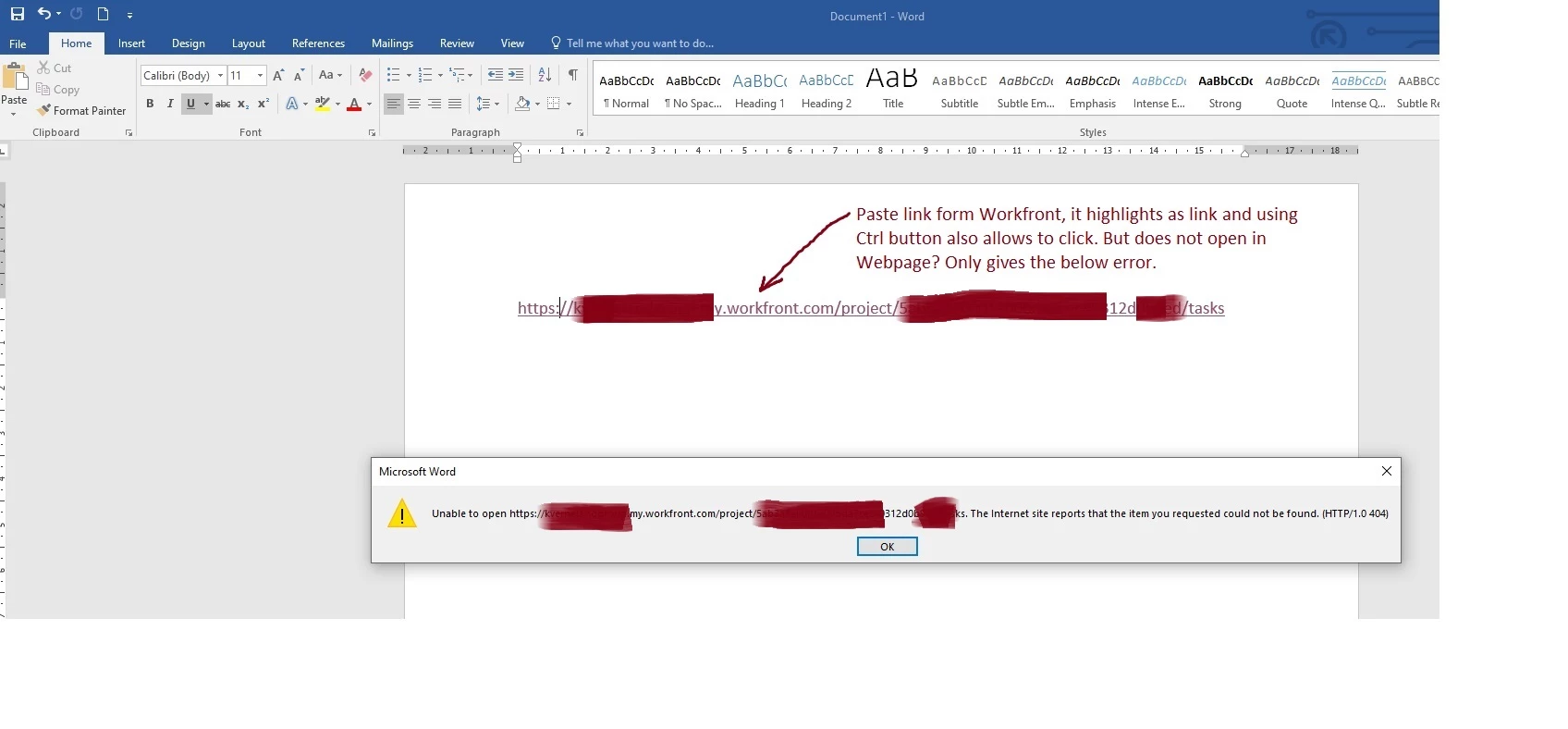
Task: Click OK in the Microsoft Word dialog
Action: pyautogui.click(x=887, y=547)
